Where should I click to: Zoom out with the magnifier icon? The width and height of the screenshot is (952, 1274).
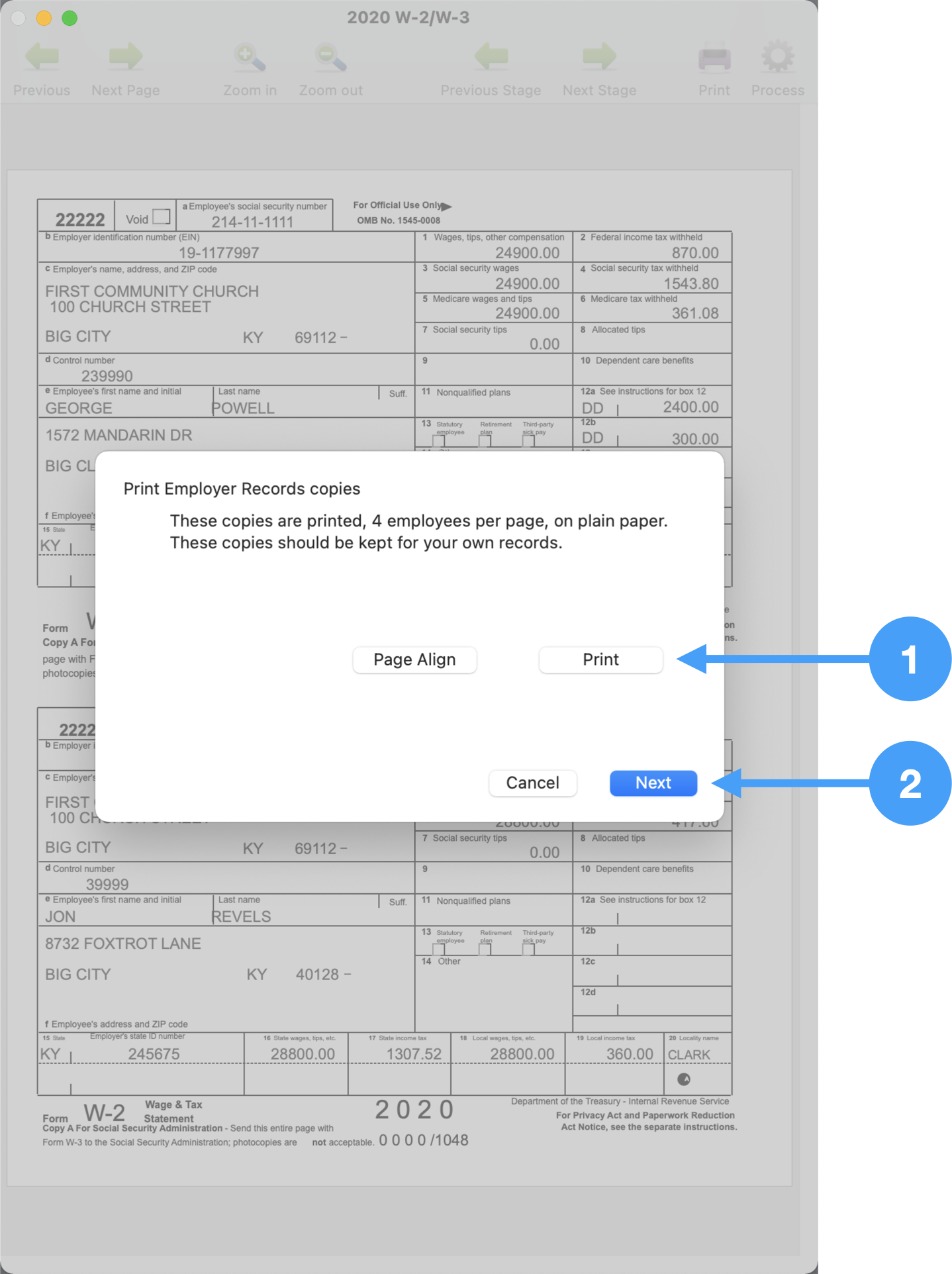tap(330, 58)
